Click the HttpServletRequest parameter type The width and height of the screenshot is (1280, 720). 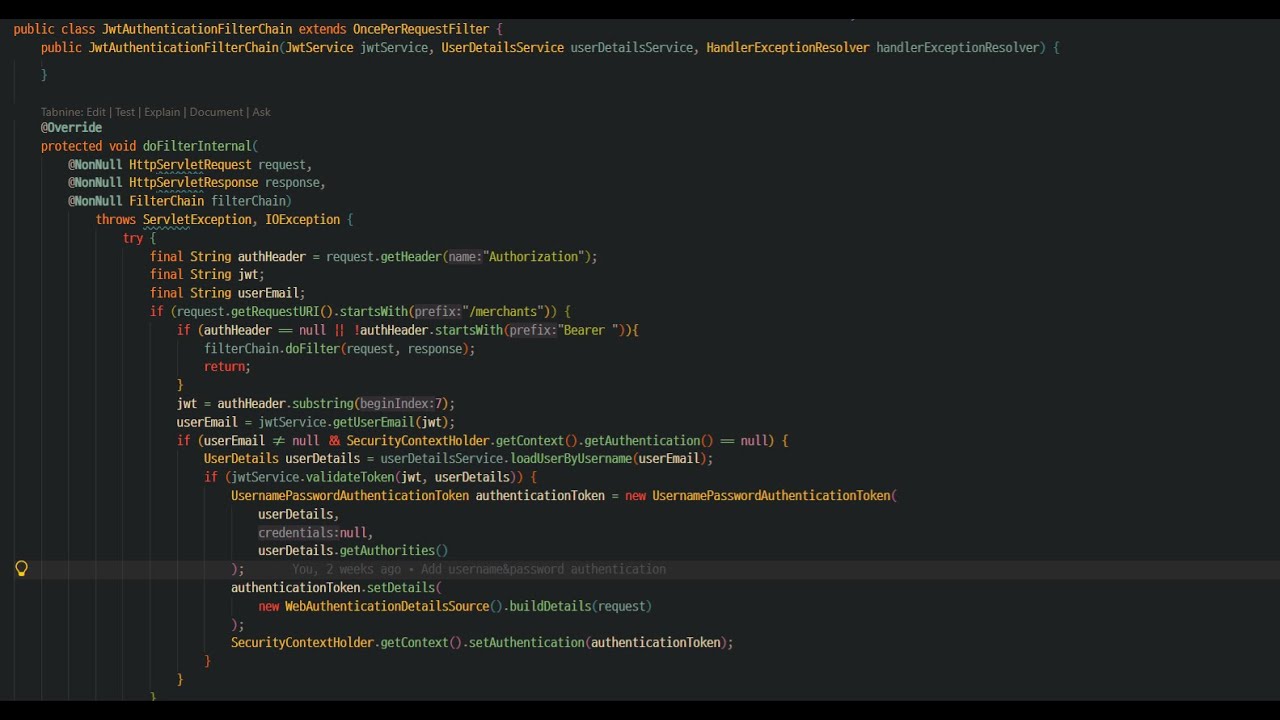[190, 165]
